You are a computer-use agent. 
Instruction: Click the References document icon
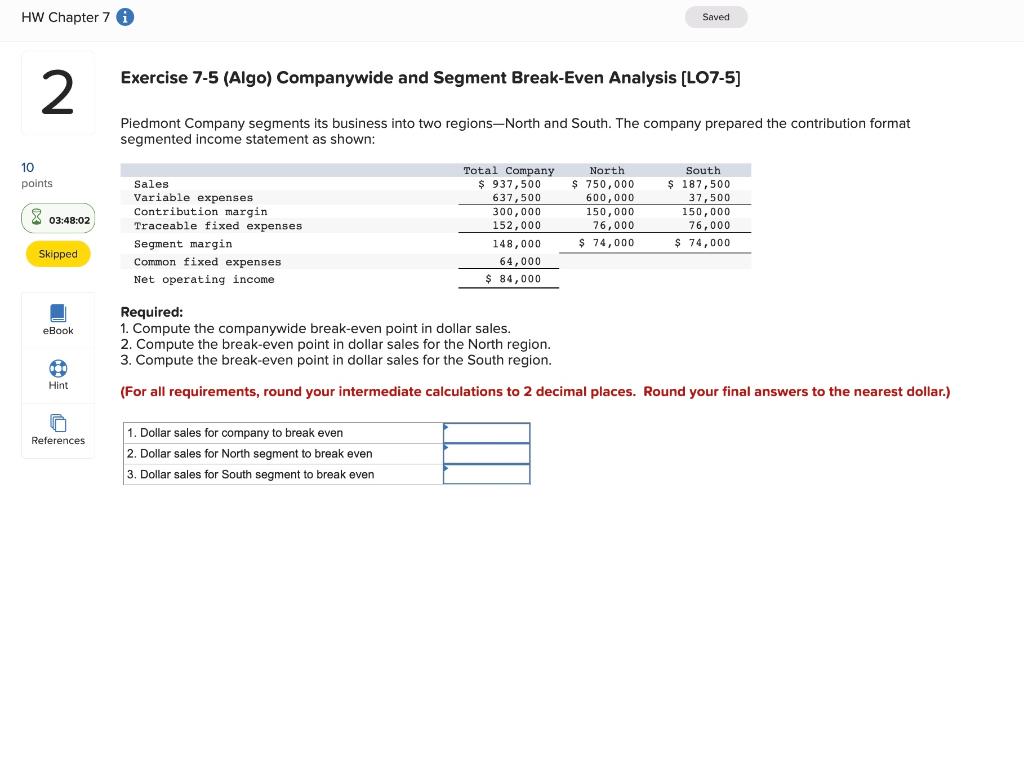[57, 424]
